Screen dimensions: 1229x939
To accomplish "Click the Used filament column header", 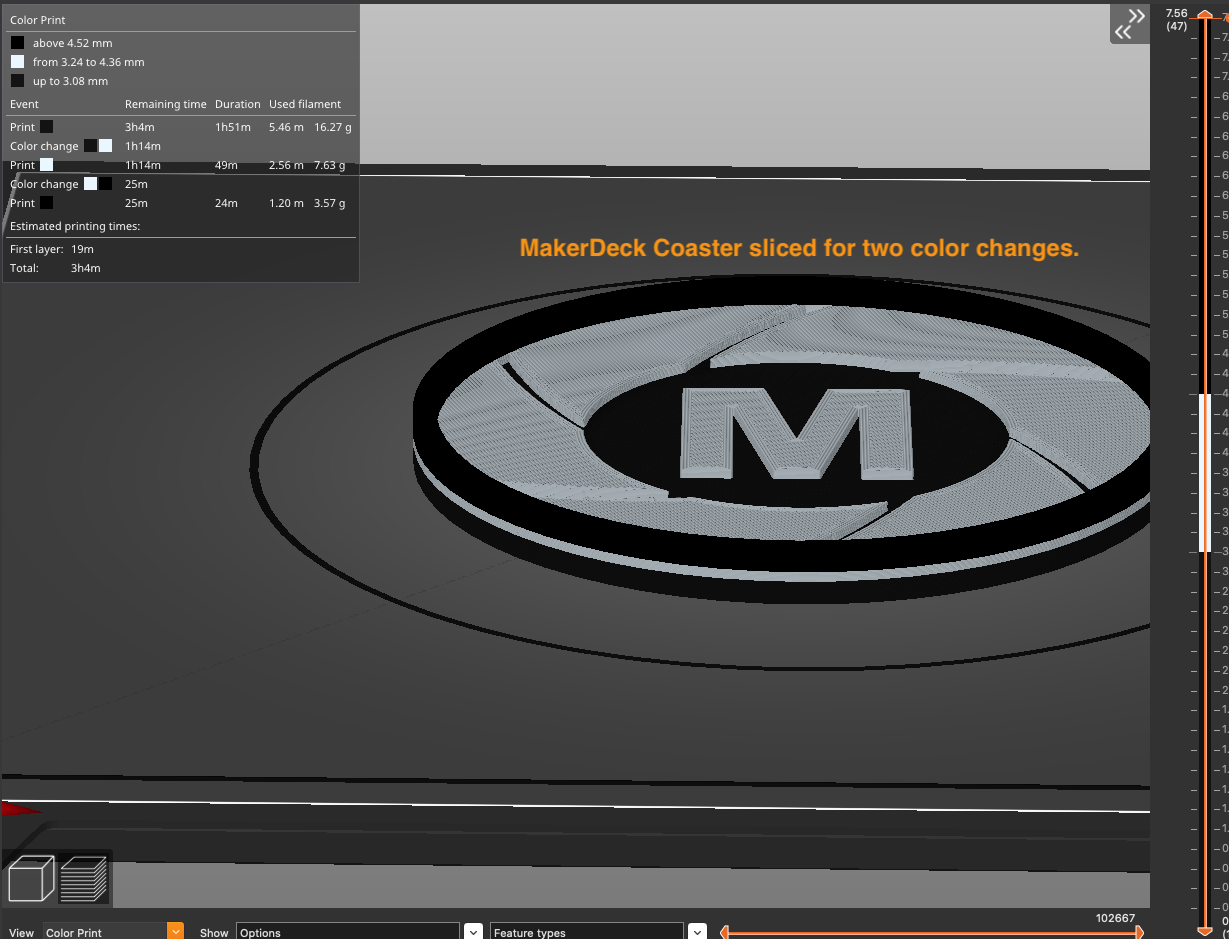I will [305, 104].
